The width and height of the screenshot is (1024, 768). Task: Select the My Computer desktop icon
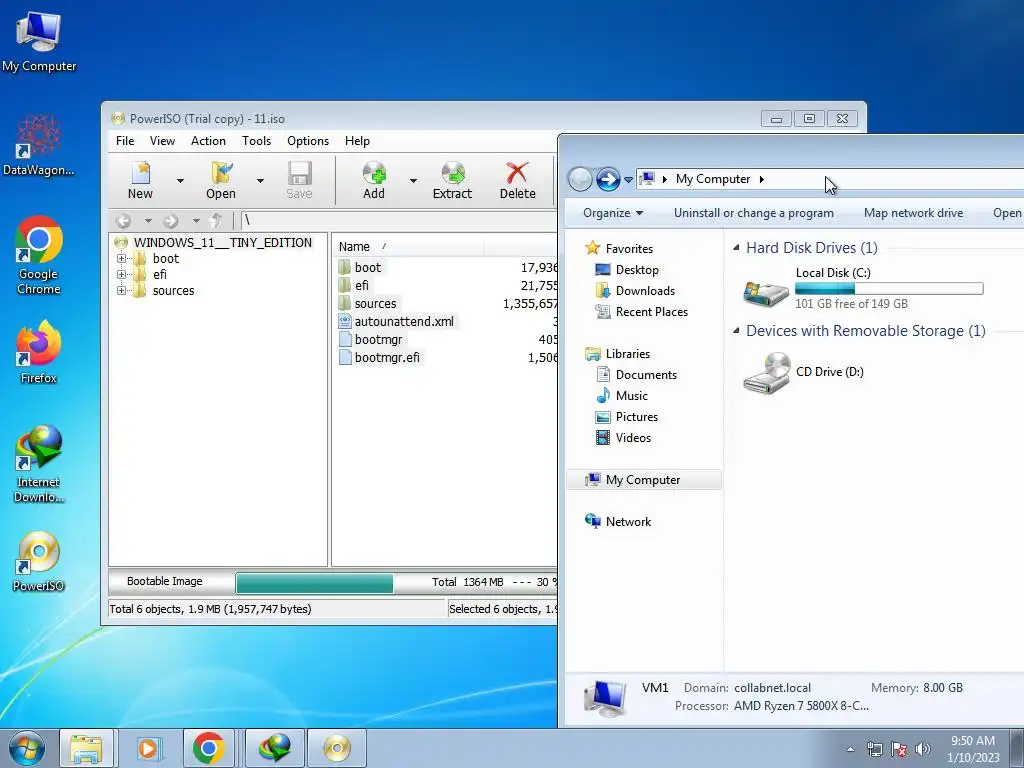(39, 42)
